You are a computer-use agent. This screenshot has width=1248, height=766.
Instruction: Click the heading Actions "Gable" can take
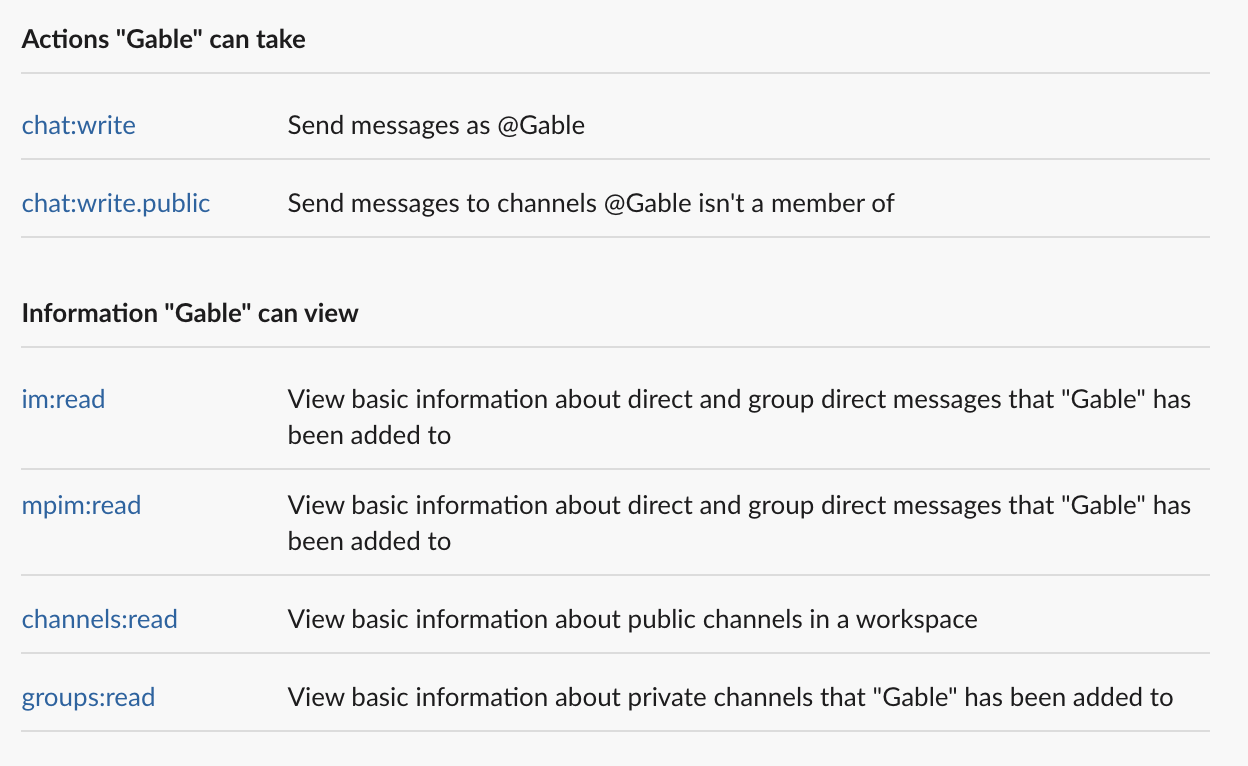pos(163,39)
